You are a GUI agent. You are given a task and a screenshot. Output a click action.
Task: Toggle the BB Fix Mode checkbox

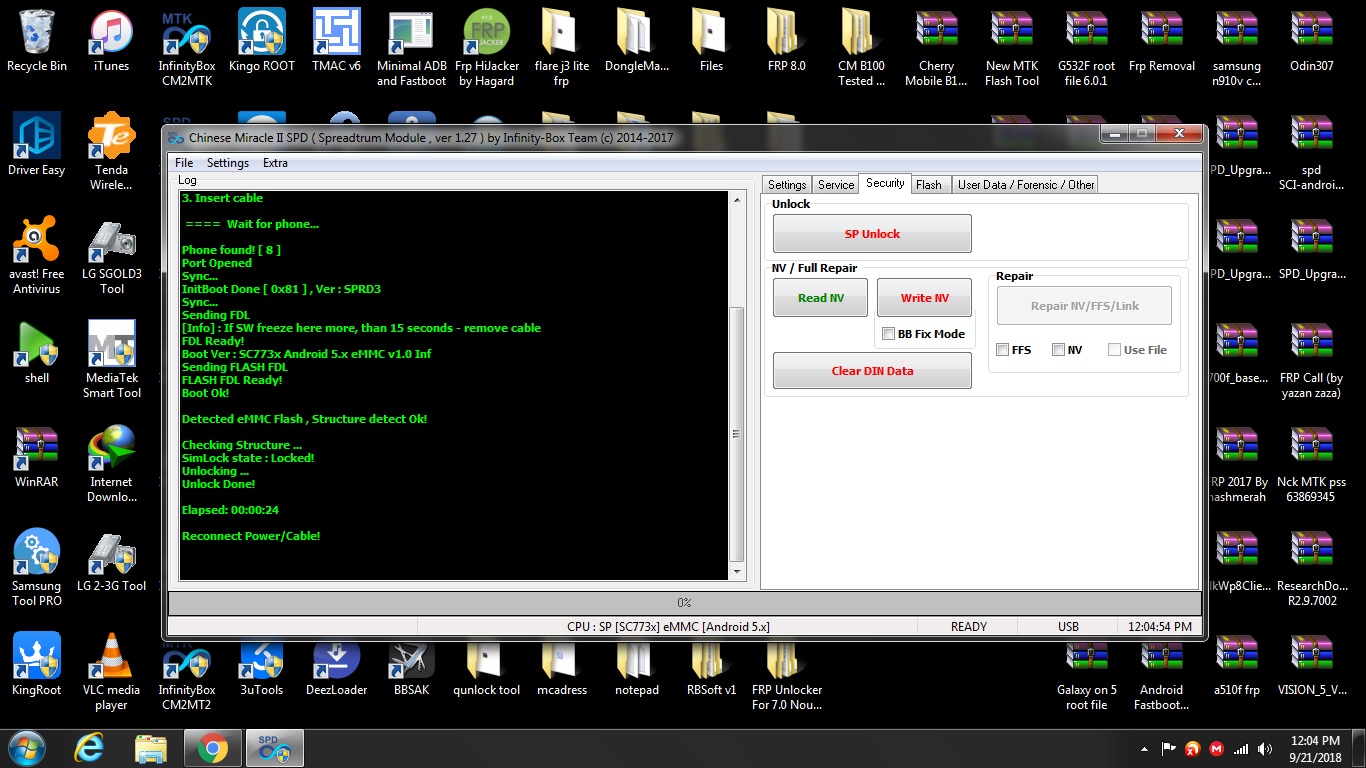[889, 334]
